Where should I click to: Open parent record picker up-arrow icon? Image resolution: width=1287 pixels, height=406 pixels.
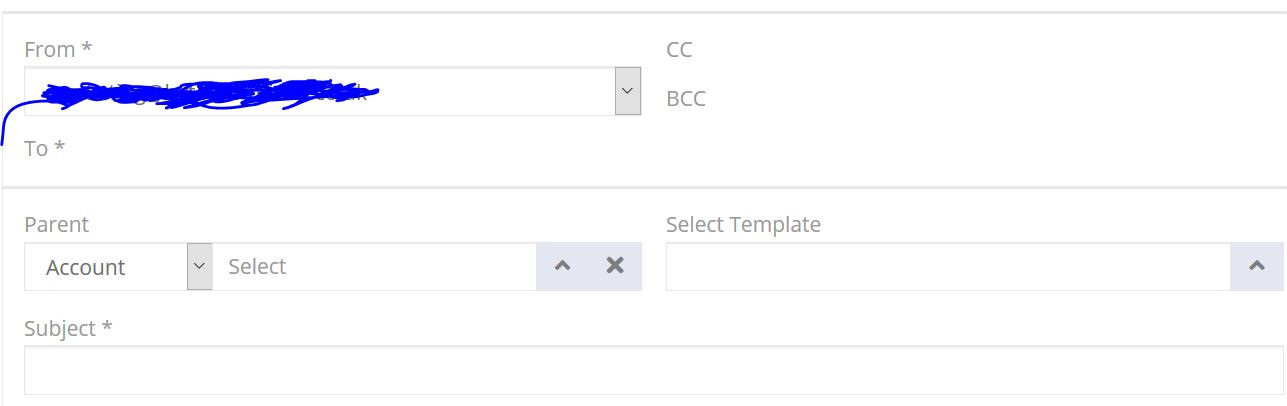coord(562,266)
